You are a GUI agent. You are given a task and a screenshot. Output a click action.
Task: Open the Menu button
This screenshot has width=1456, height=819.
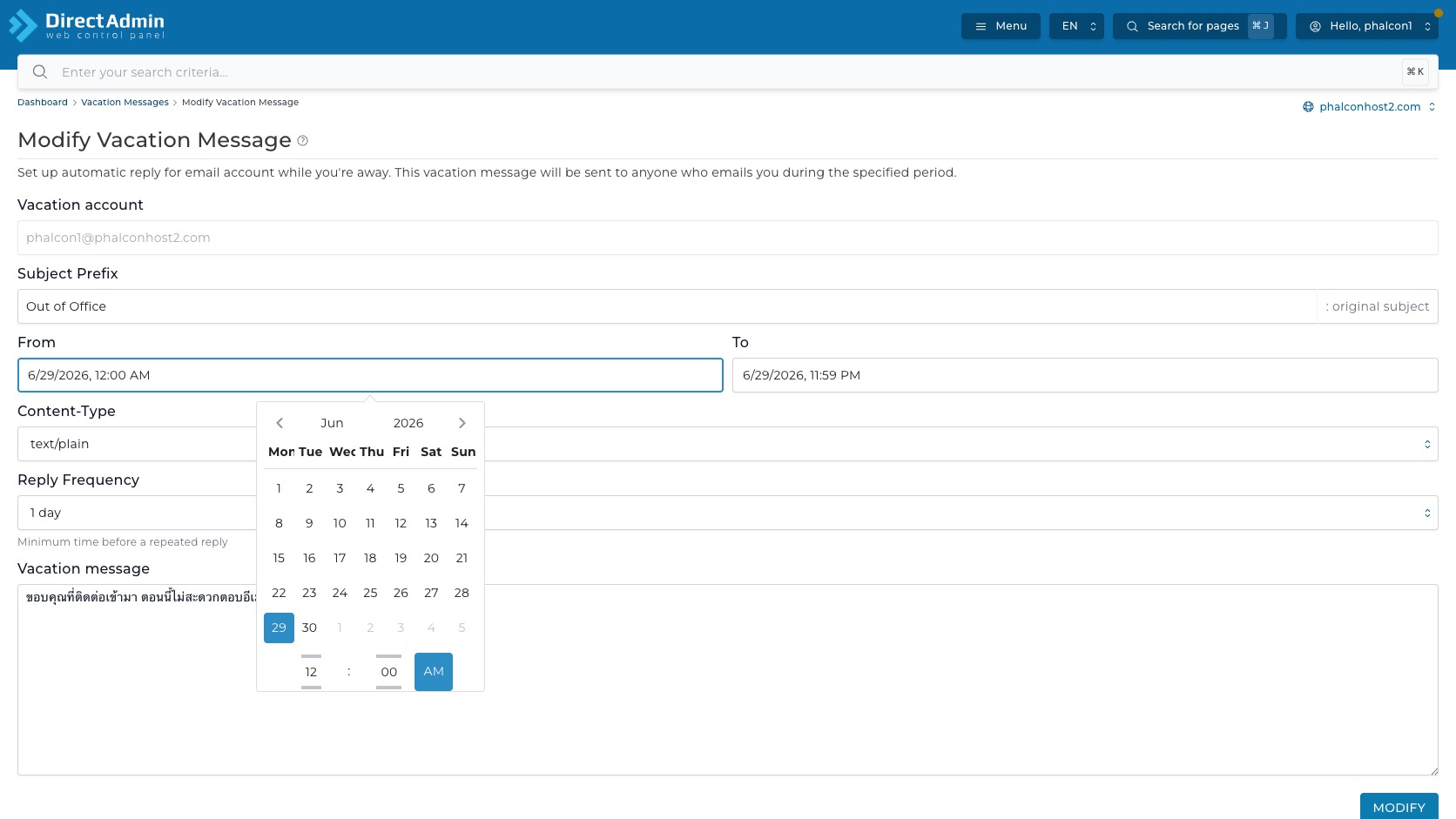tap(1001, 26)
